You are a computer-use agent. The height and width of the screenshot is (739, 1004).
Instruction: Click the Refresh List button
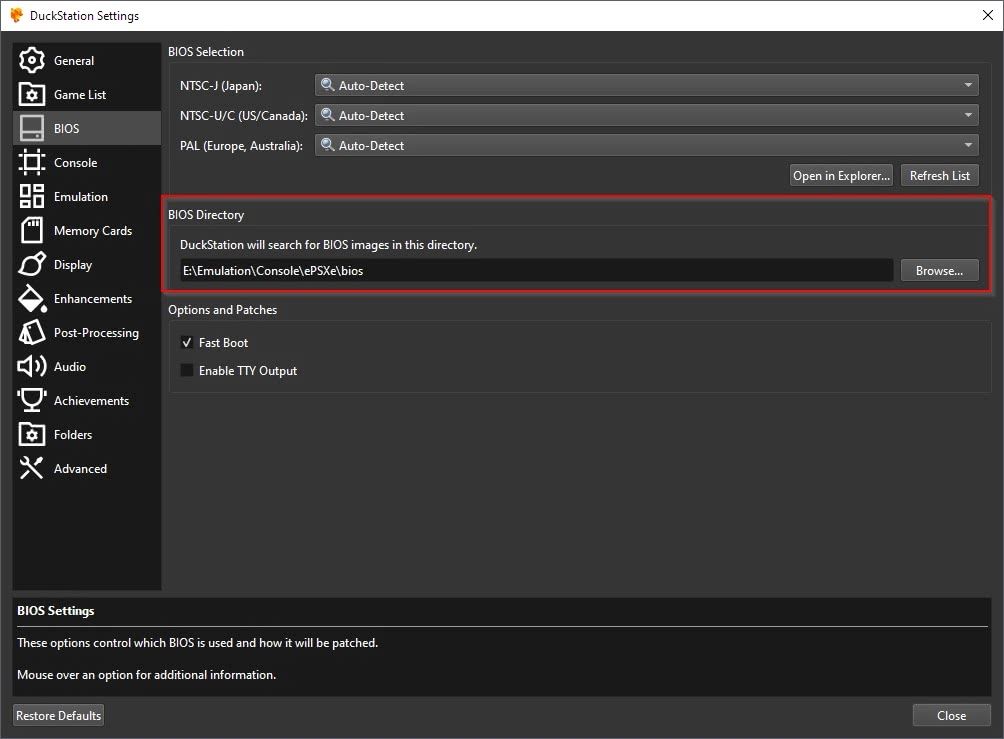coord(939,175)
